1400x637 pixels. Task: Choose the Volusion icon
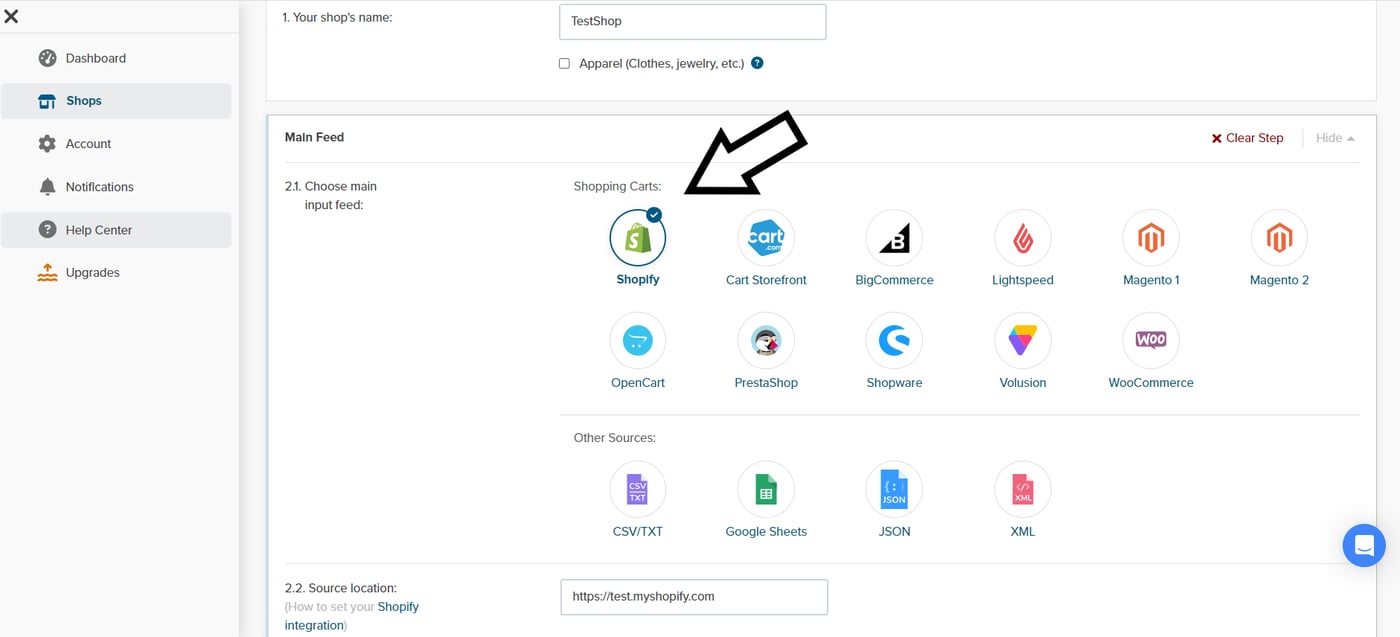click(1022, 341)
